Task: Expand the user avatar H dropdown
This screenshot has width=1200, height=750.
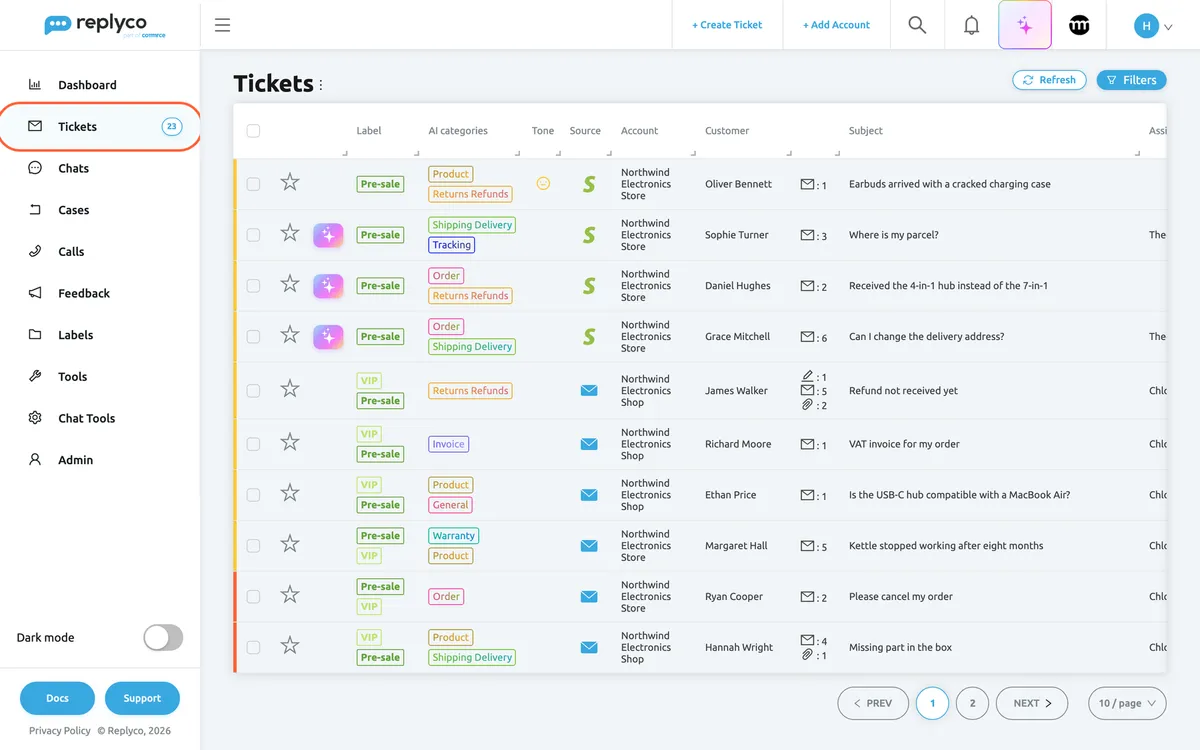Action: tap(1153, 26)
